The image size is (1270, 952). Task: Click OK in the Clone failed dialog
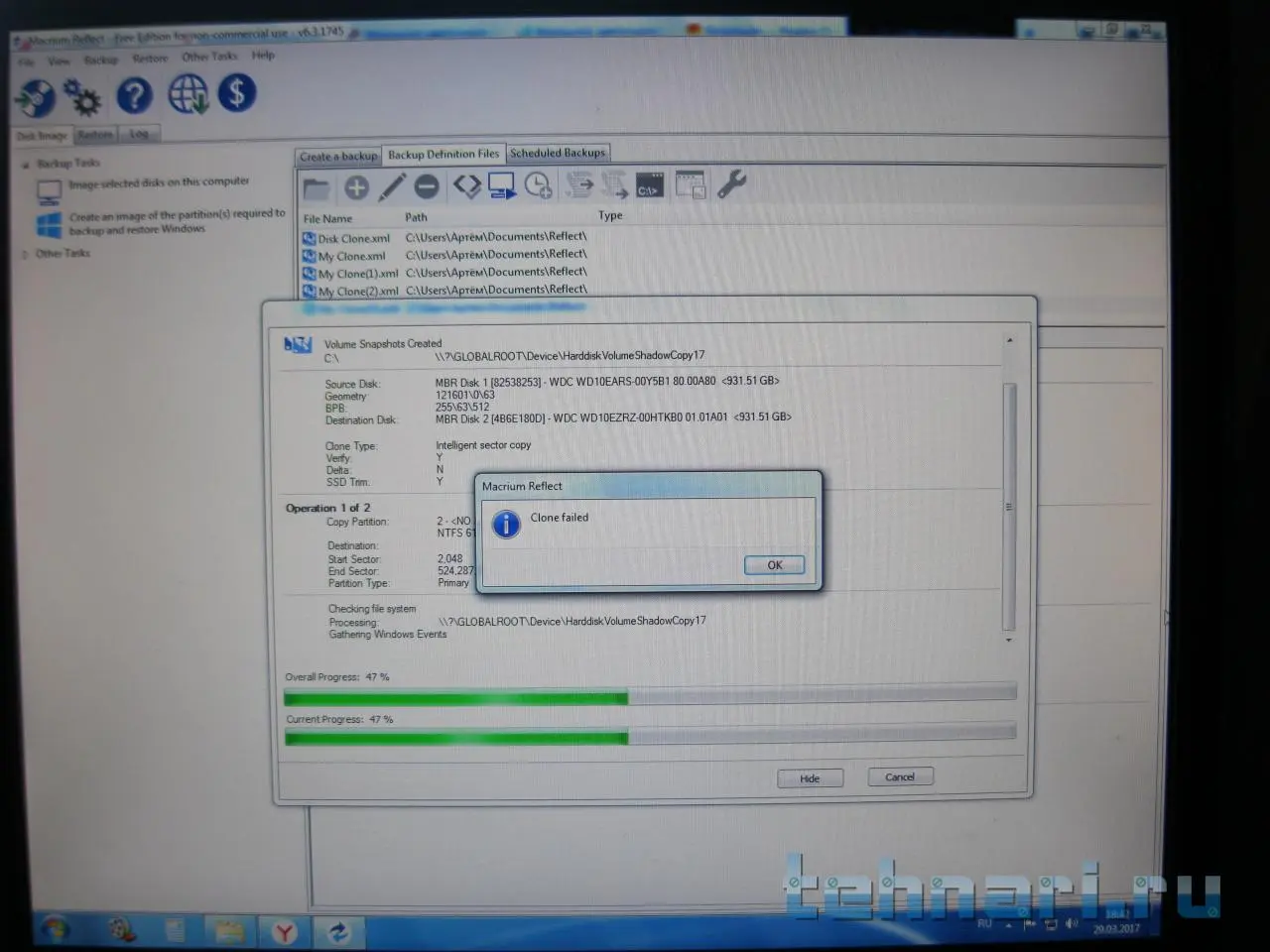tap(774, 565)
